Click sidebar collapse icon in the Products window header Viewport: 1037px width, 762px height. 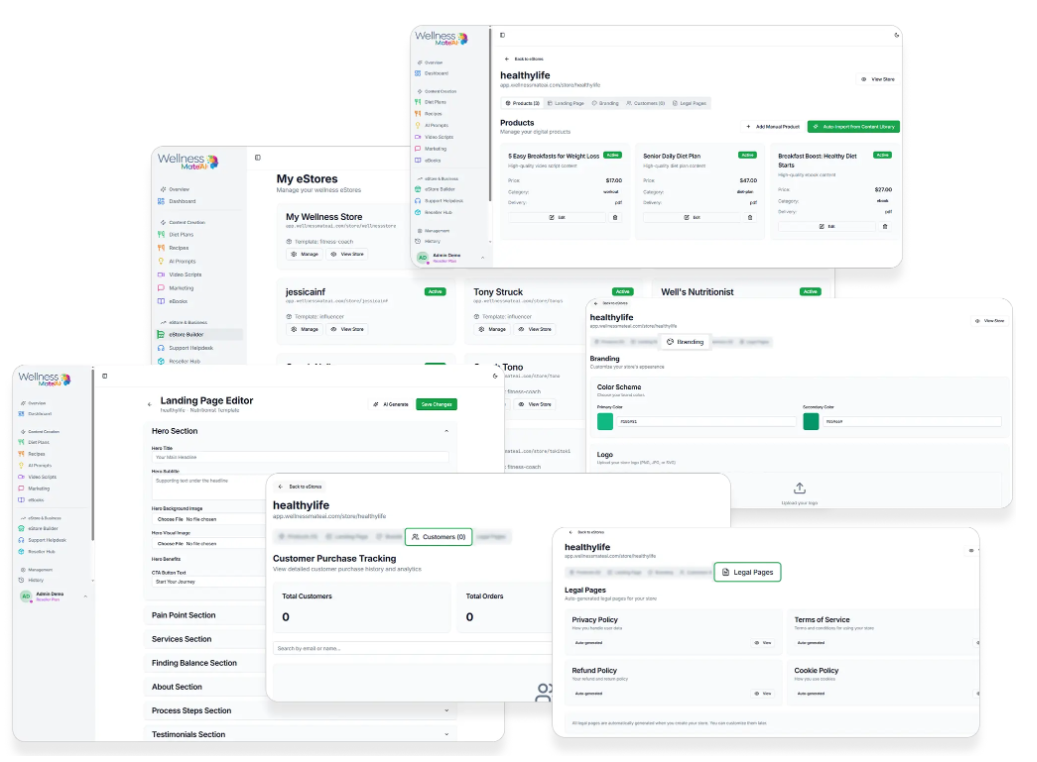pyautogui.click(x=503, y=35)
